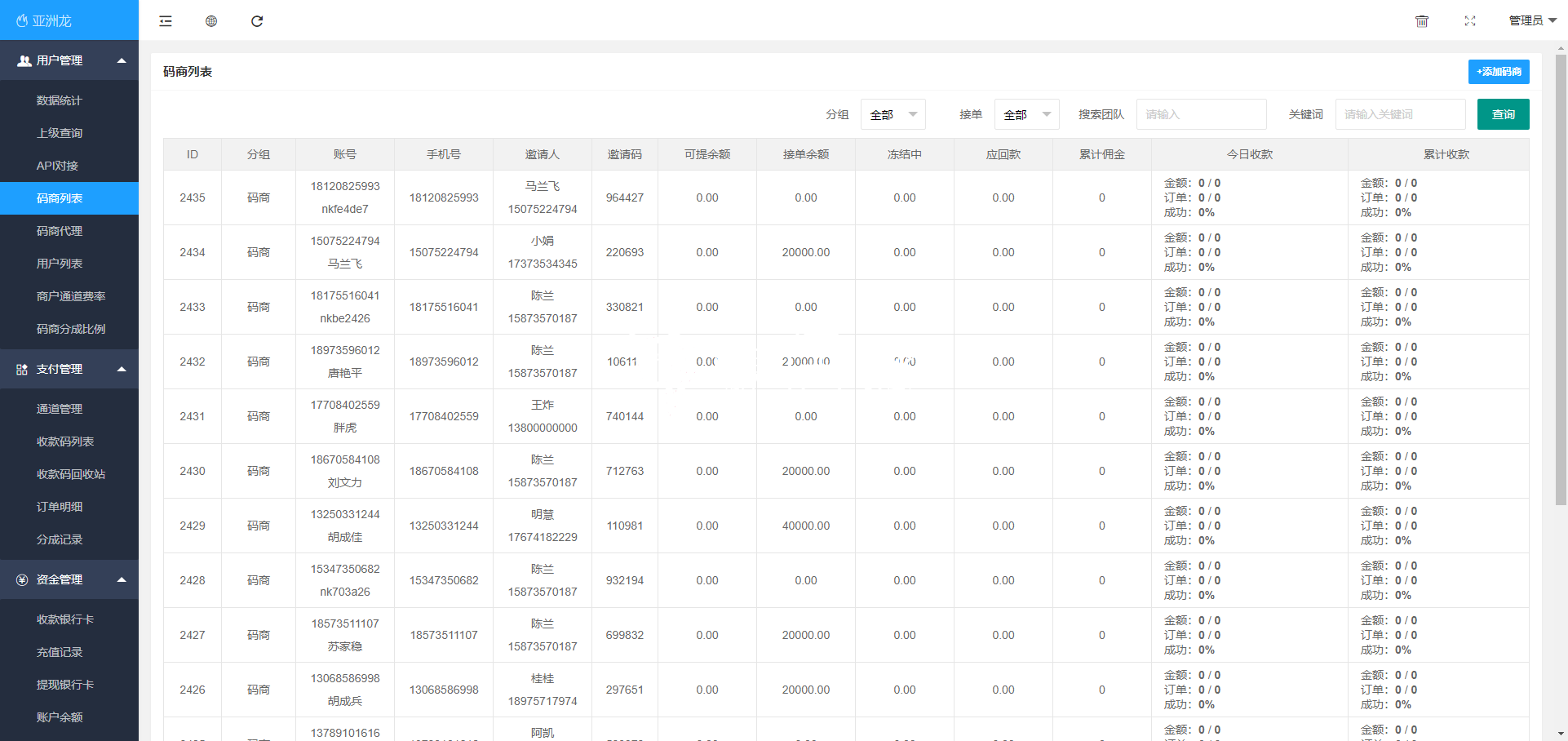This screenshot has height=741, width=1568.
Task: Collapse the 用户管理 section arrow
Action: (122, 60)
